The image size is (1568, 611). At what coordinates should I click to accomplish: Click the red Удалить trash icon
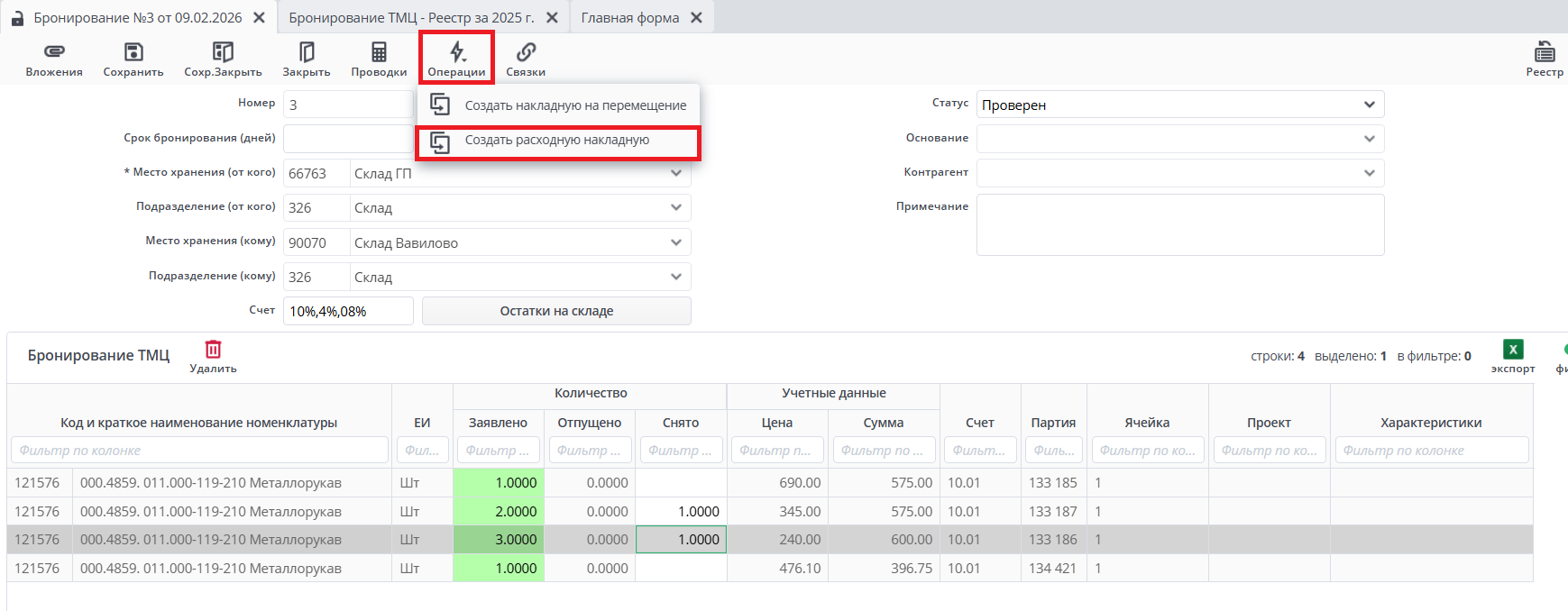coord(213,350)
